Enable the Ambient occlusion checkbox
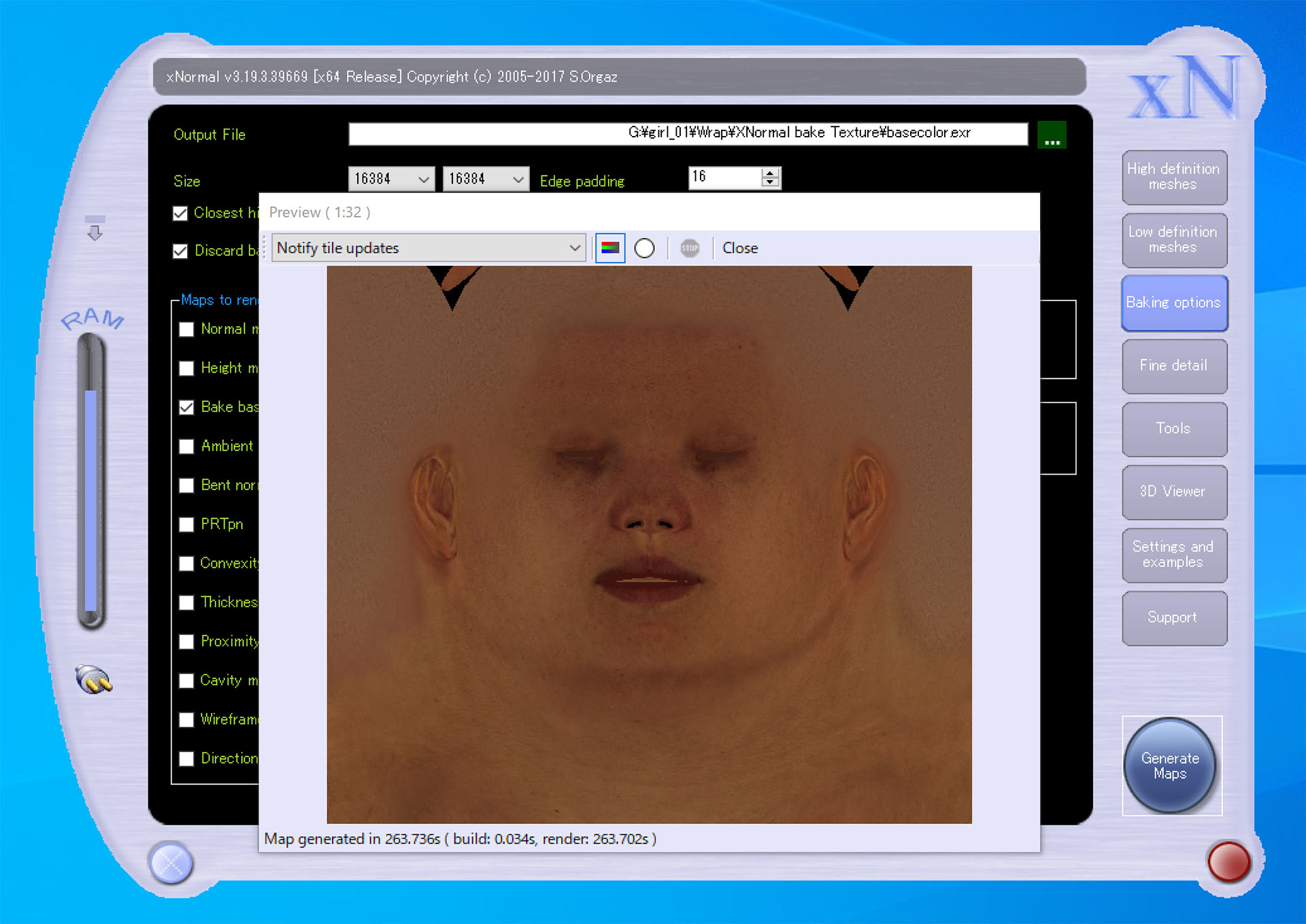The image size is (1306, 924). 186,447
